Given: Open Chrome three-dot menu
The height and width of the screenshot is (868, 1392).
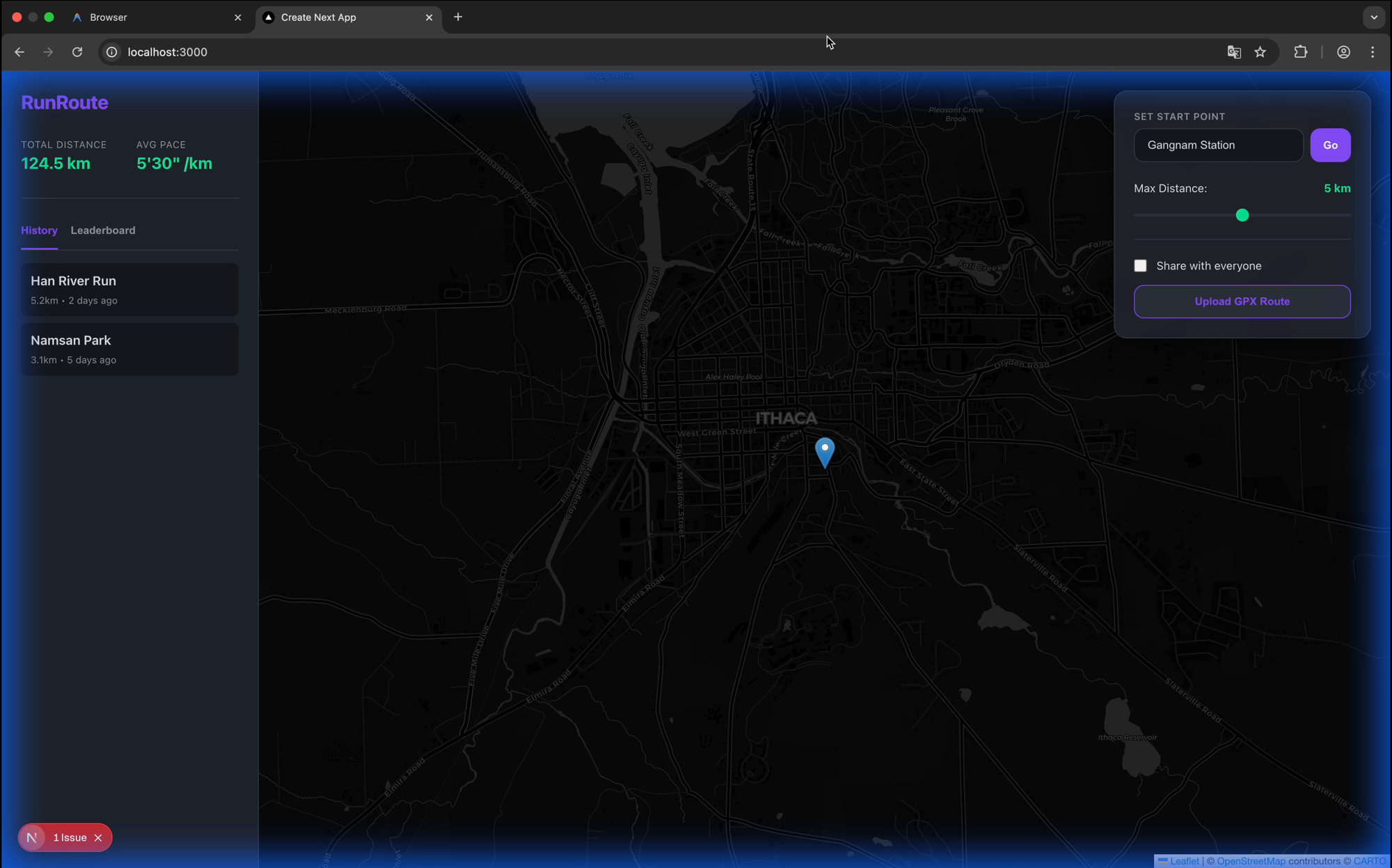Looking at the screenshot, I should click(x=1373, y=52).
